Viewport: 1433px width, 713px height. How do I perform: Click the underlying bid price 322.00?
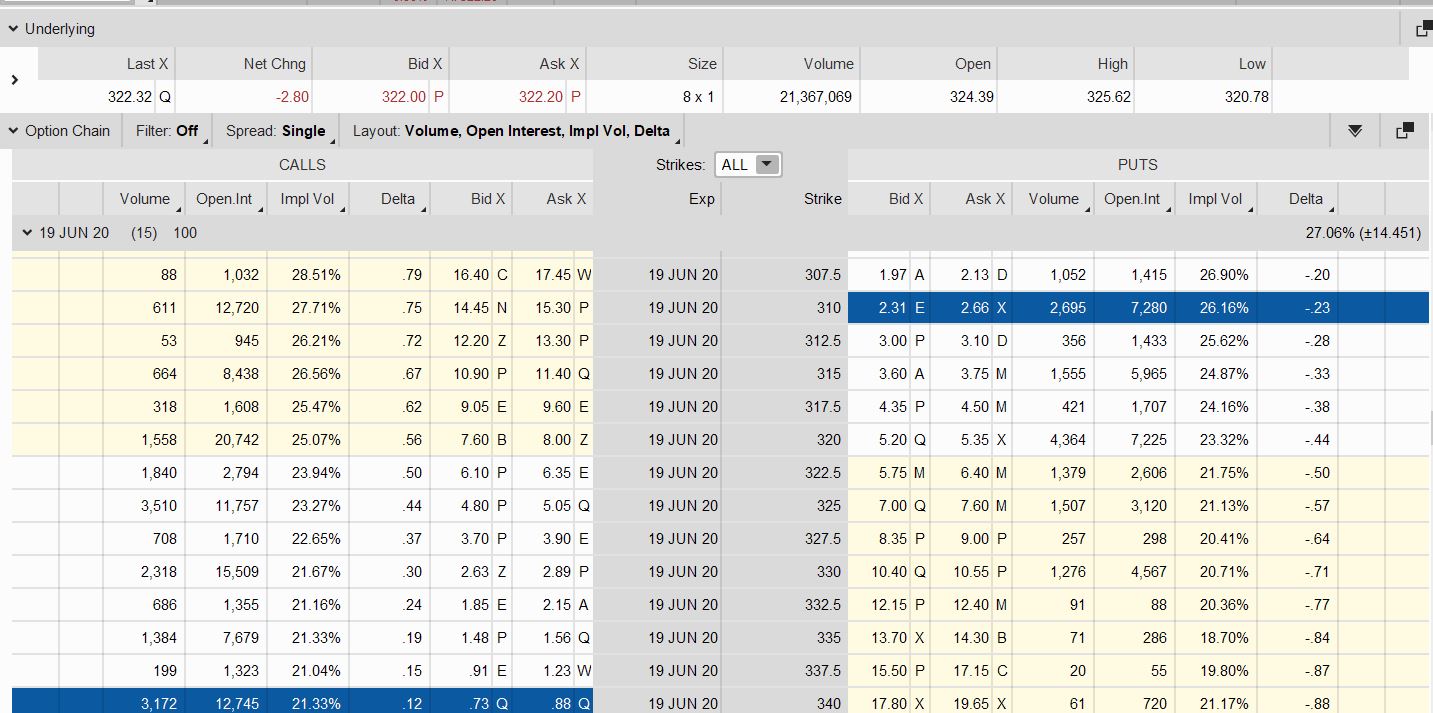[x=403, y=97]
